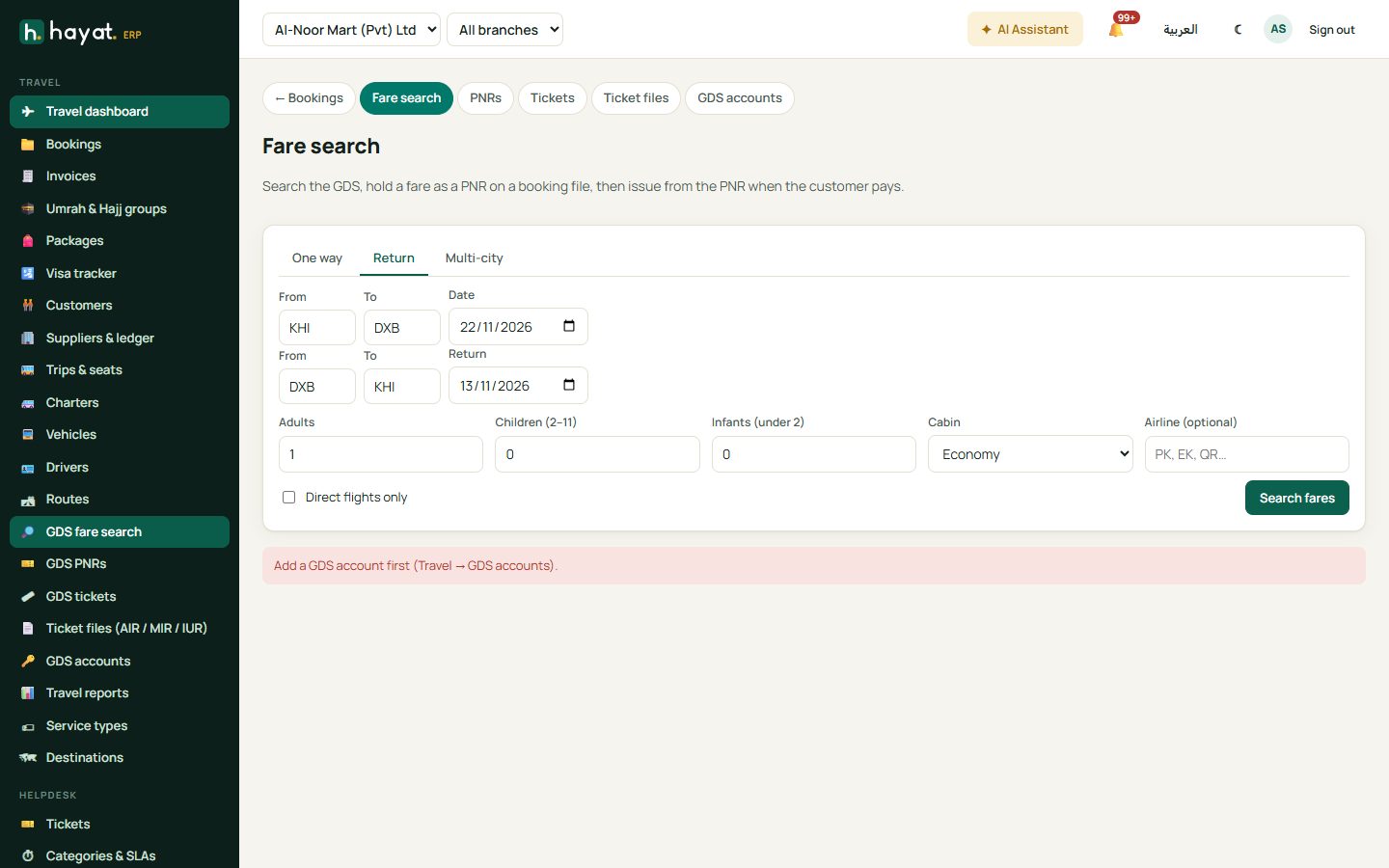Image resolution: width=1389 pixels, height=868 pixels.
Task: Click the return From field DXB
Action: coord(317,387)
